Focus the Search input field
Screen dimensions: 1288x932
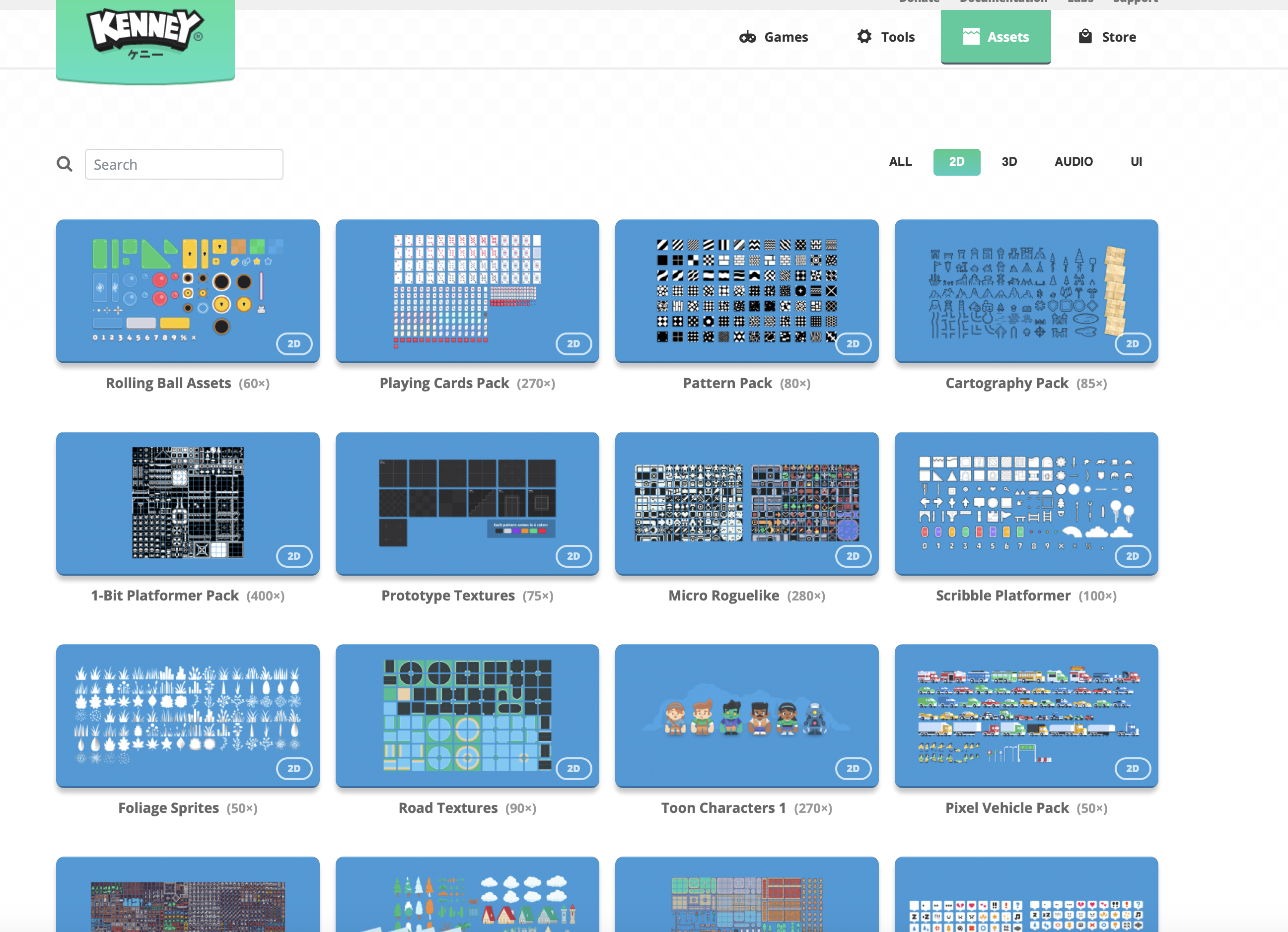click(184, 164)
